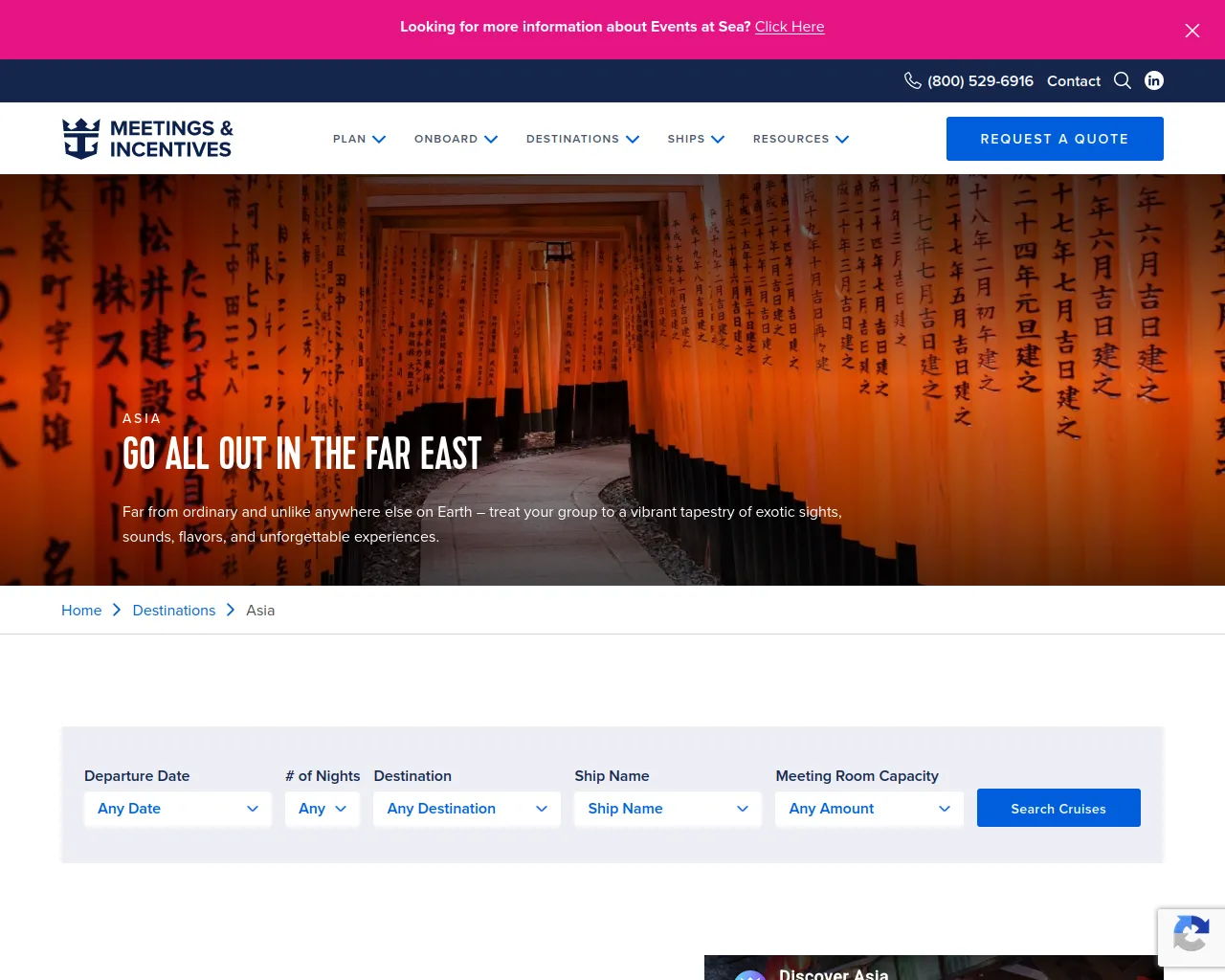Open the Meeting Room Capacity dropdown
This screenshot has height=980, width=1225.
(869, 809)
